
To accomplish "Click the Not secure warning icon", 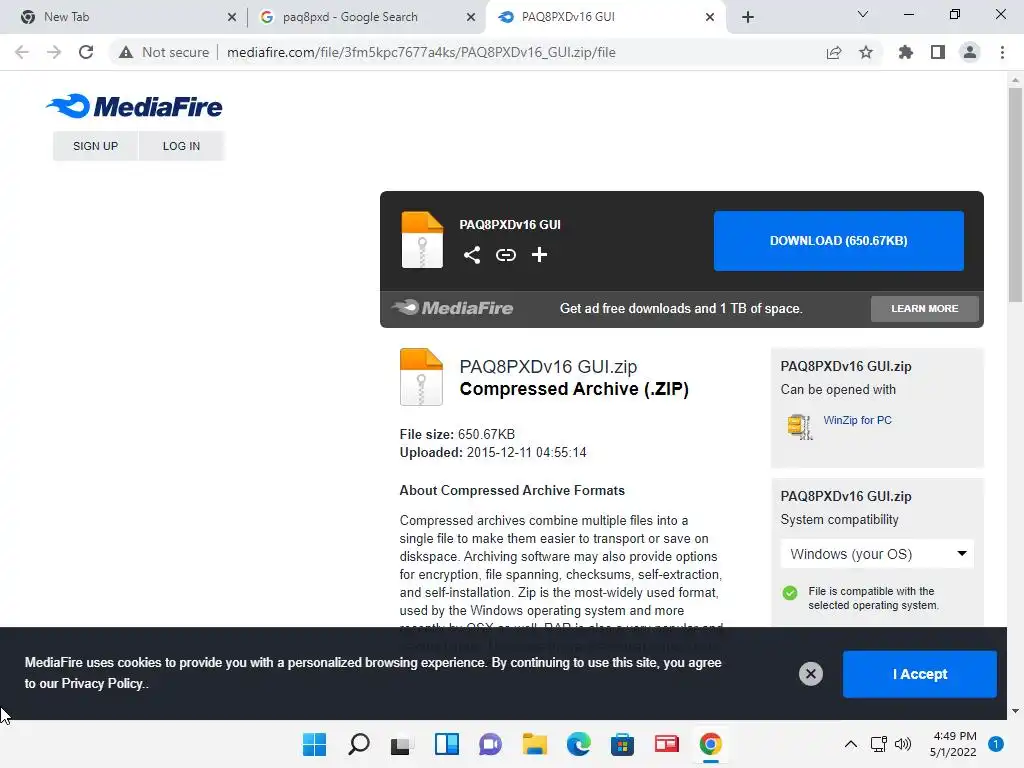I will tap(125, 52).
